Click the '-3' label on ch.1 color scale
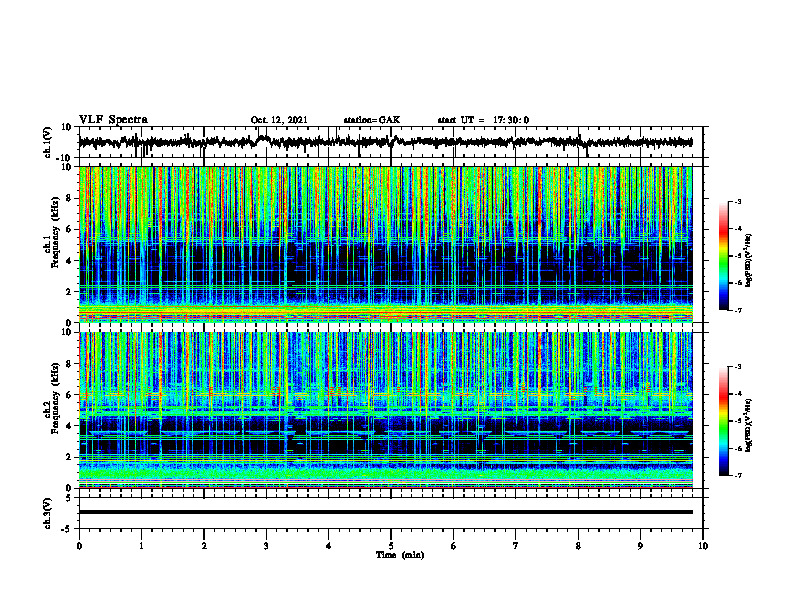 738,201
